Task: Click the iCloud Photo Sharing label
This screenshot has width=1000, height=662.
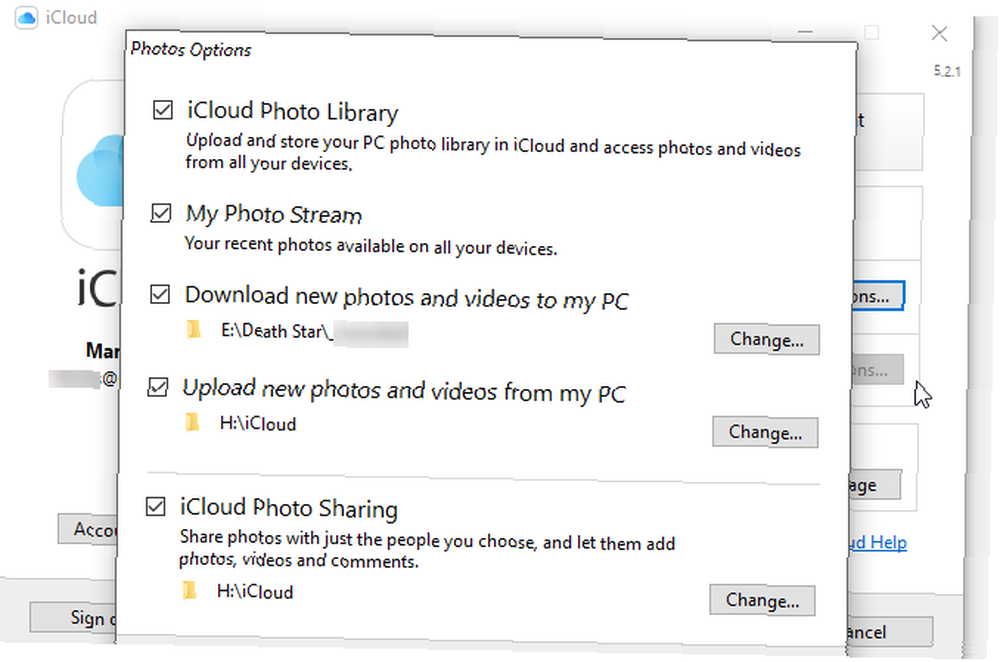Action: pos(289,508)
